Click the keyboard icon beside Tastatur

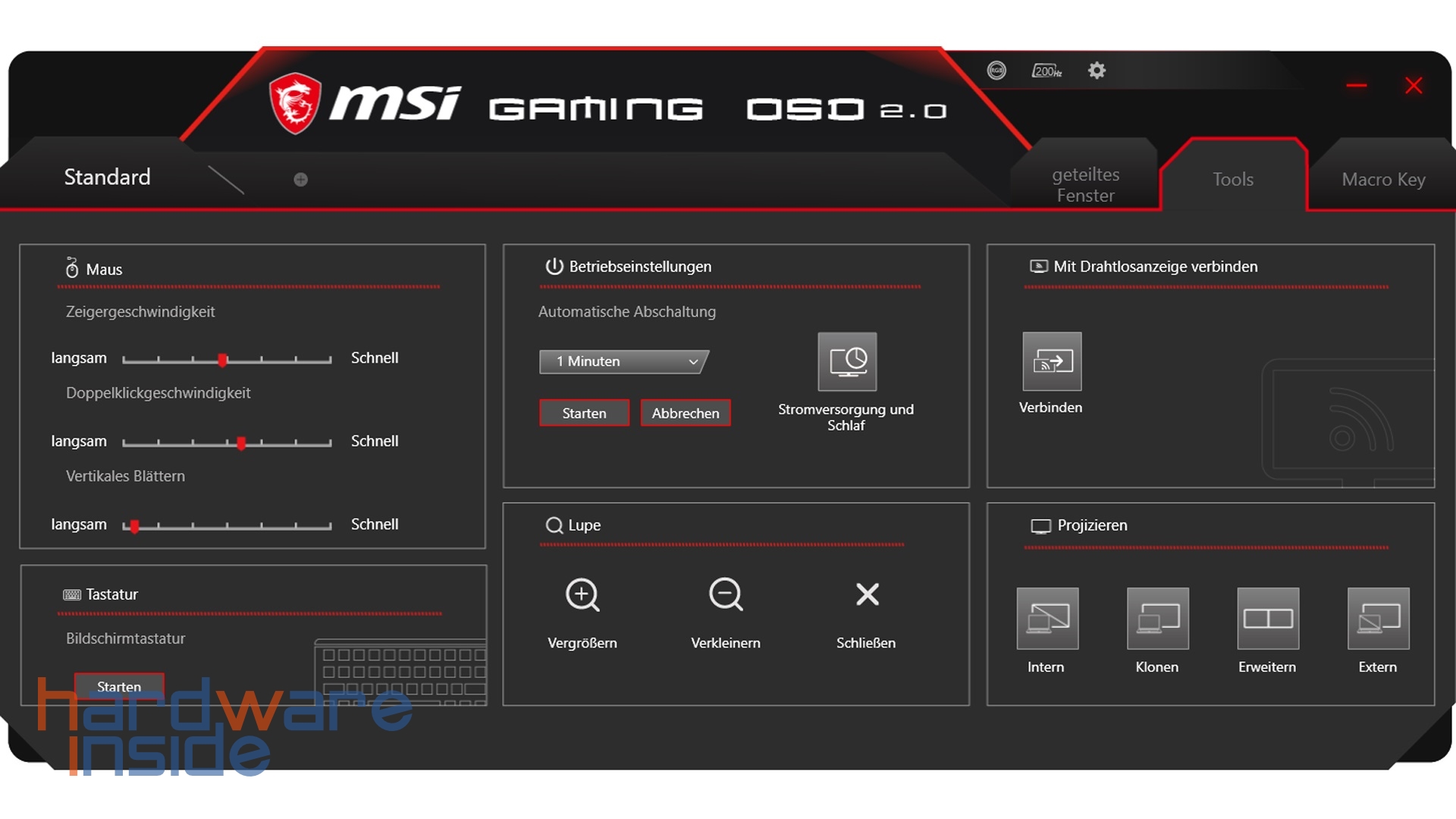[x=72, y=595]
